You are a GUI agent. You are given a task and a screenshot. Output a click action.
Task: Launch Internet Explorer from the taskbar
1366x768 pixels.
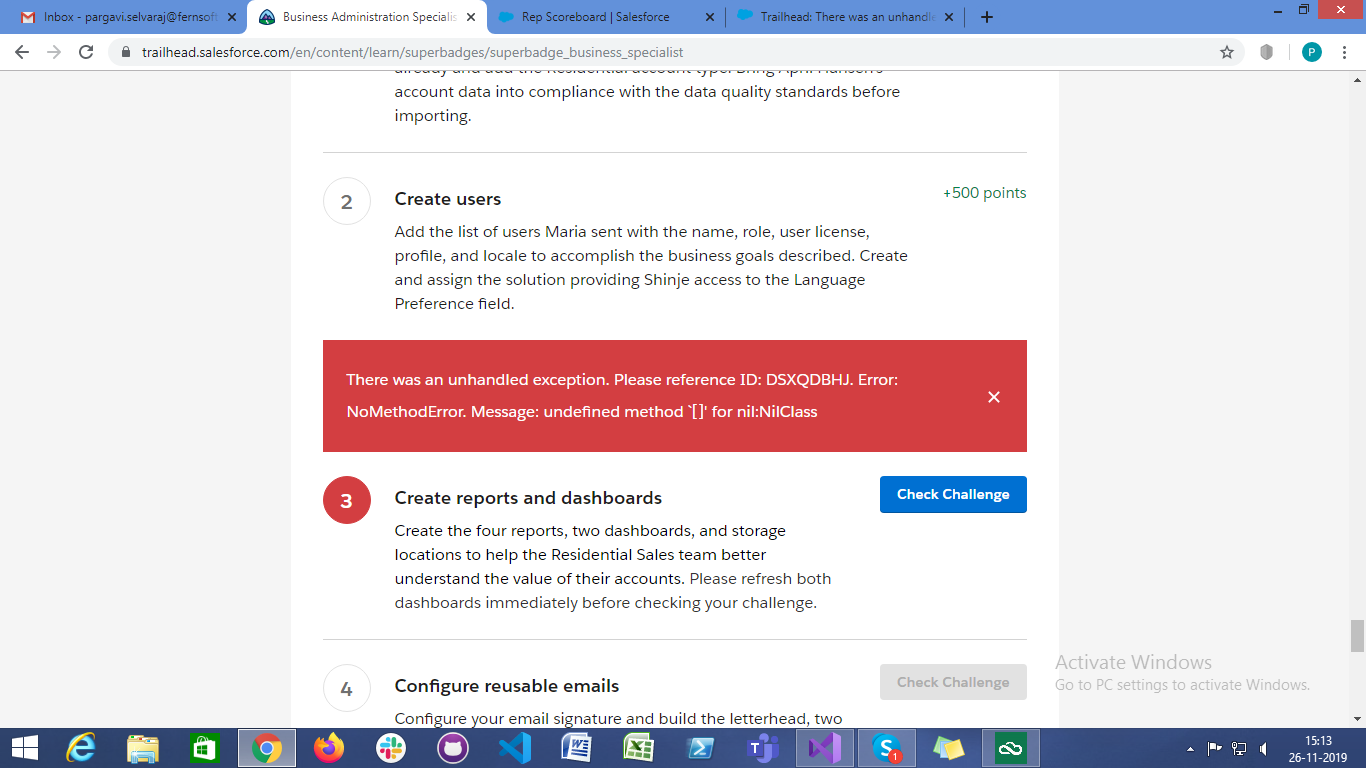point(80,748)
